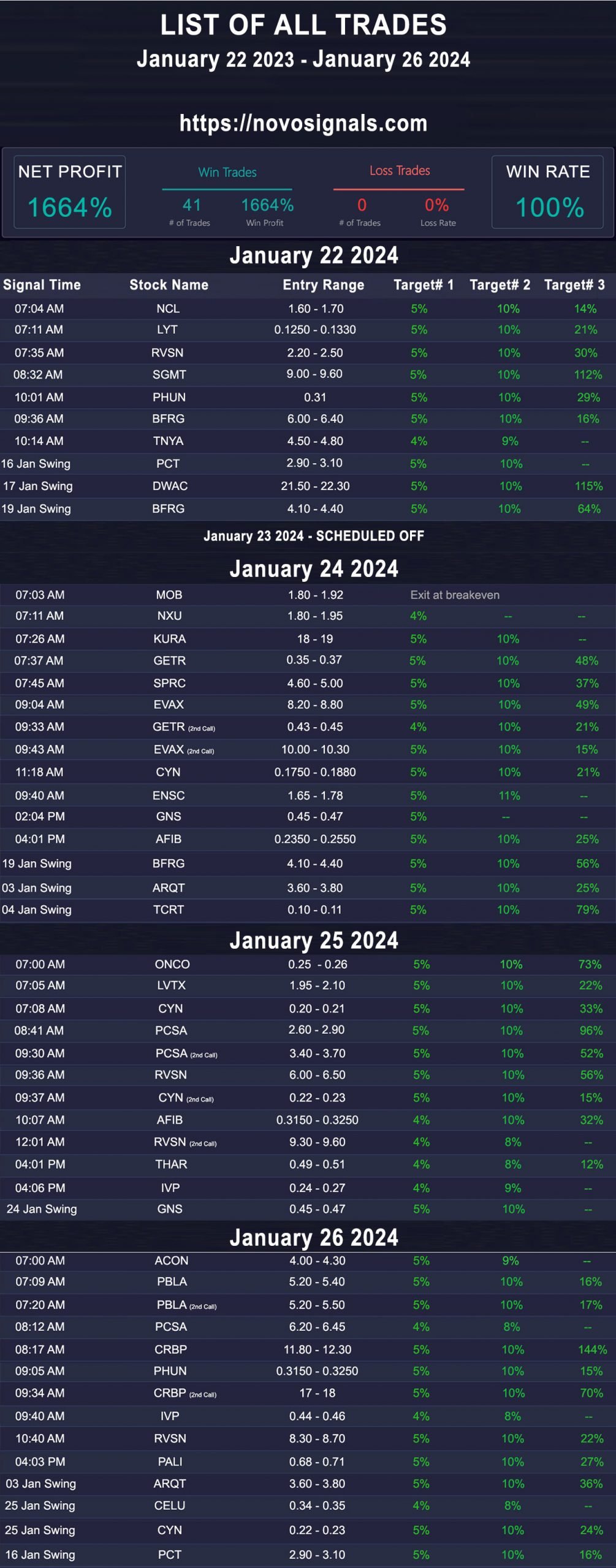
Task: Click the PCSA (2nd Call) stock entry
Action: pos(186,1053)
